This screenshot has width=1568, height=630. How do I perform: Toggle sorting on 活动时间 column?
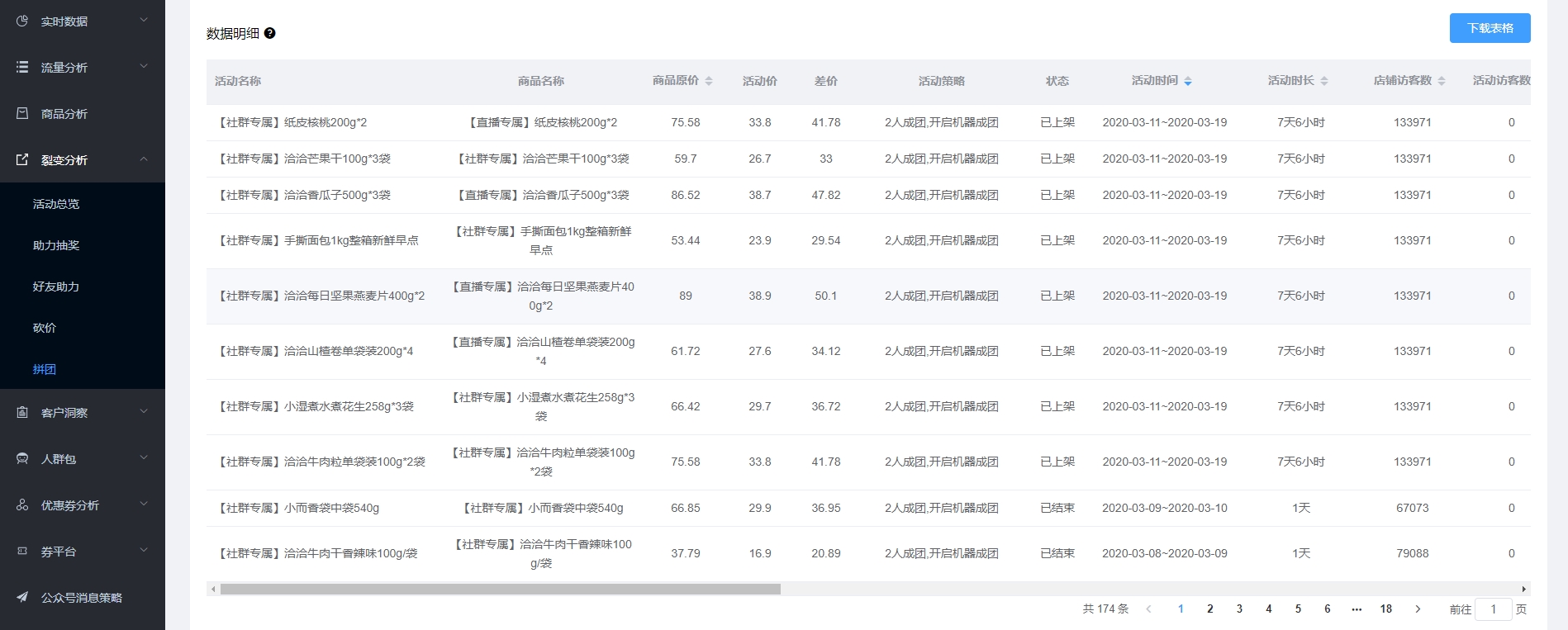point(1187,81)
